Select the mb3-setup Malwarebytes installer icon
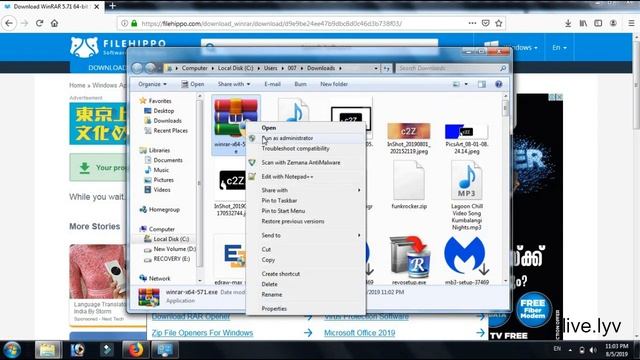 pyautogui.click(x=467, y=260)
